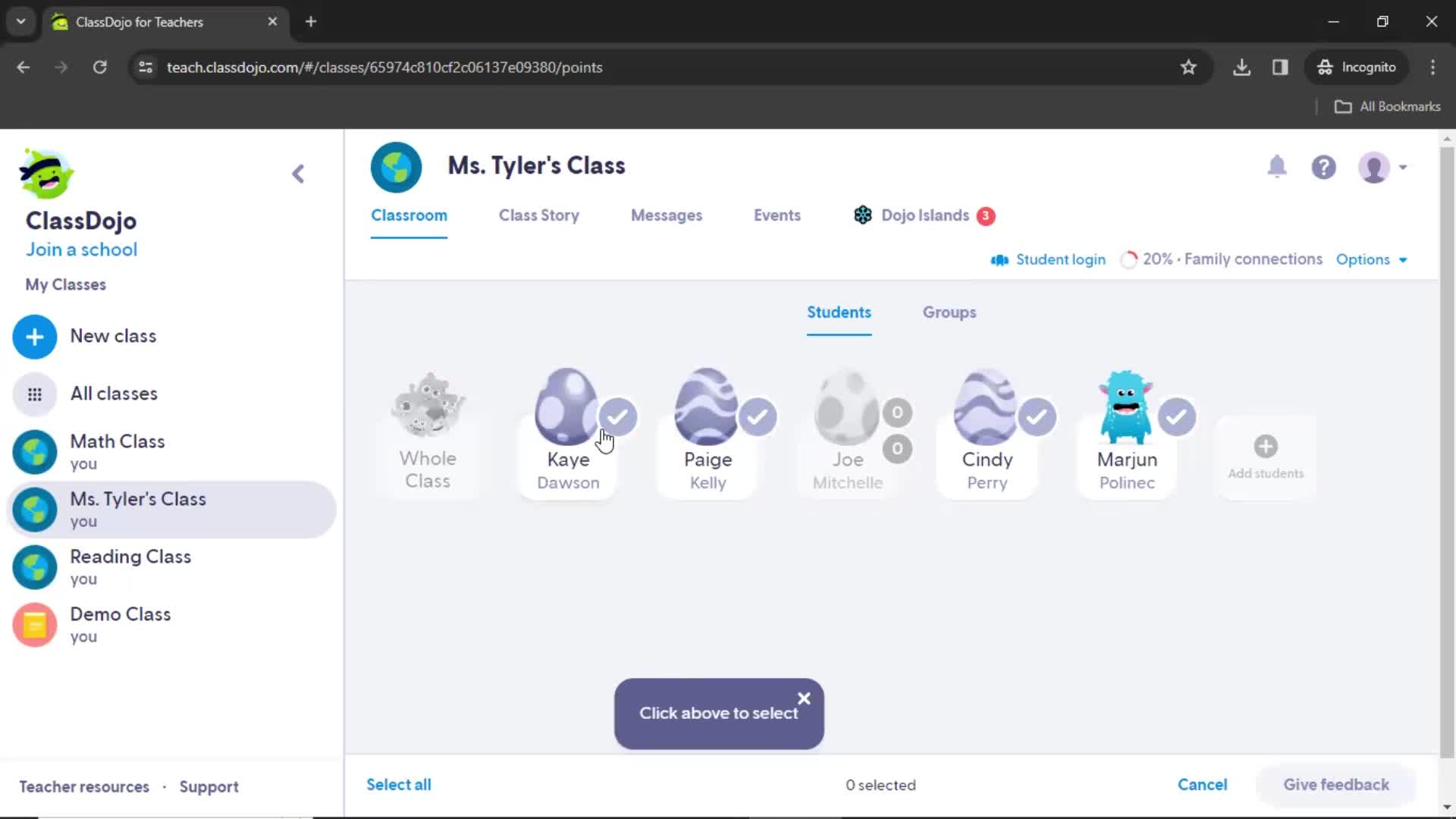This screenshot has height=819, width=1456.
Task: Click the bell notification icon
Action: click(x=1279, y=167)
